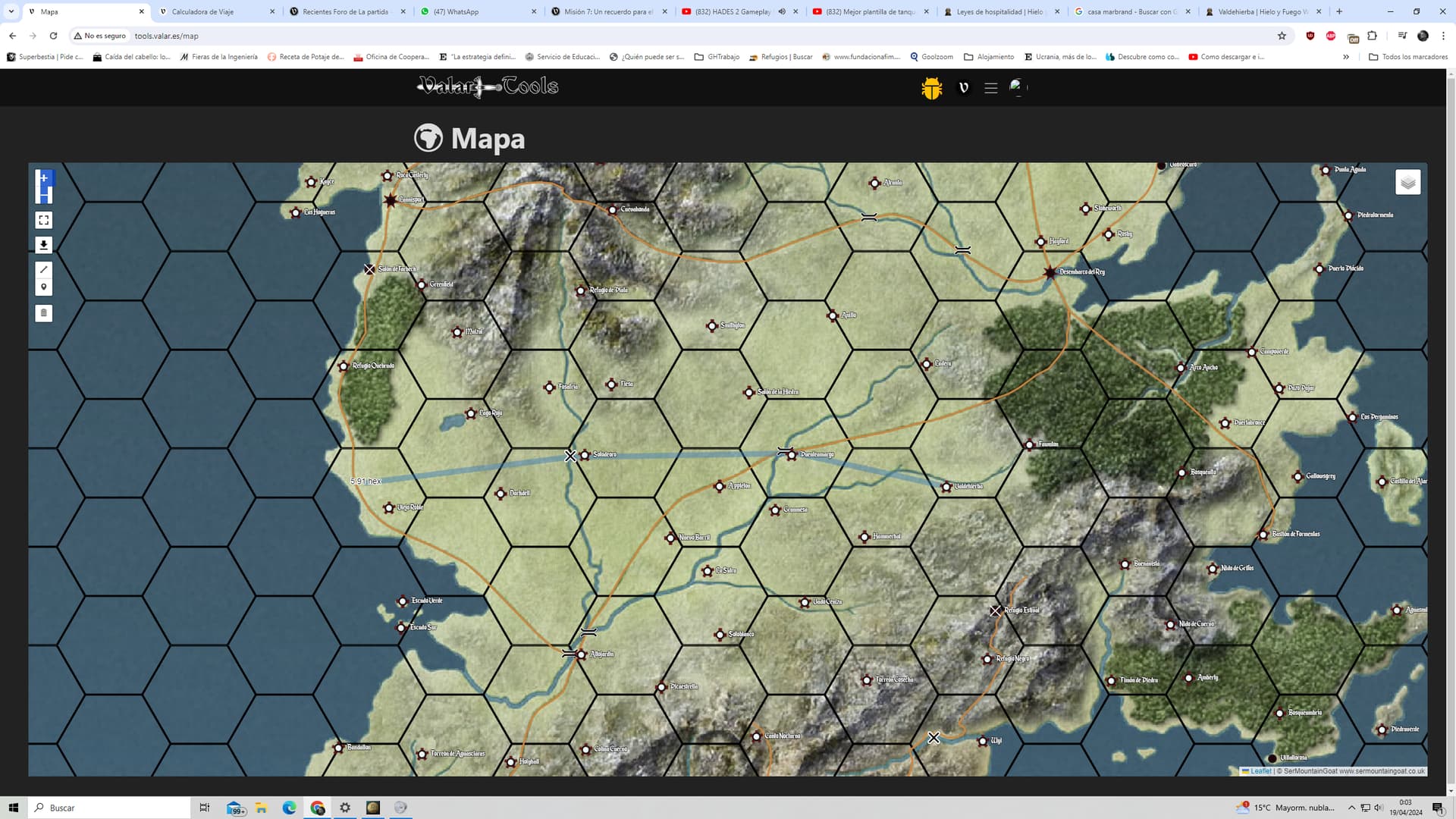Open the map layers control
Image resolution: width=1456 pixels, height=819 pixels.
[1407, 182]
